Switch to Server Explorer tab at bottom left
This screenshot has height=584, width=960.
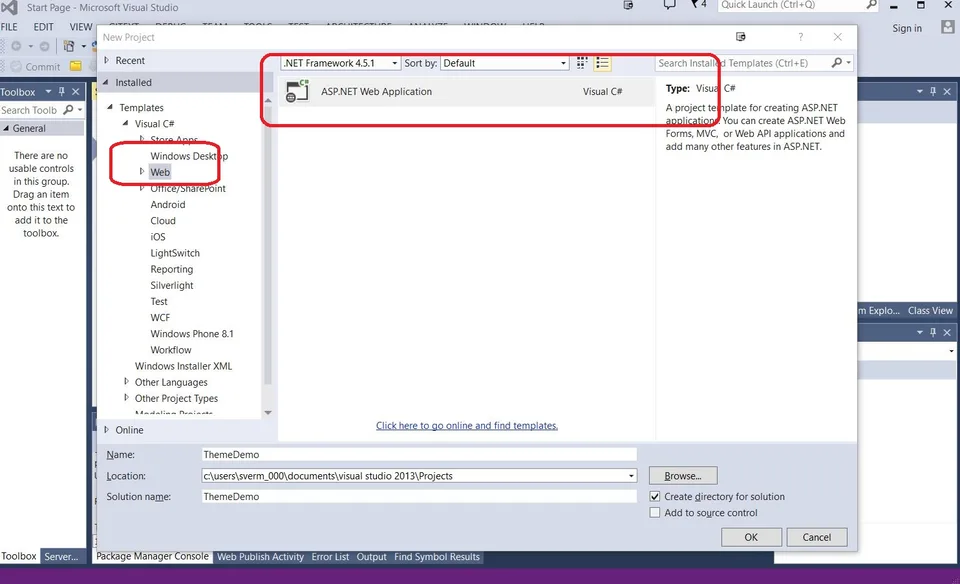[61, 556]
